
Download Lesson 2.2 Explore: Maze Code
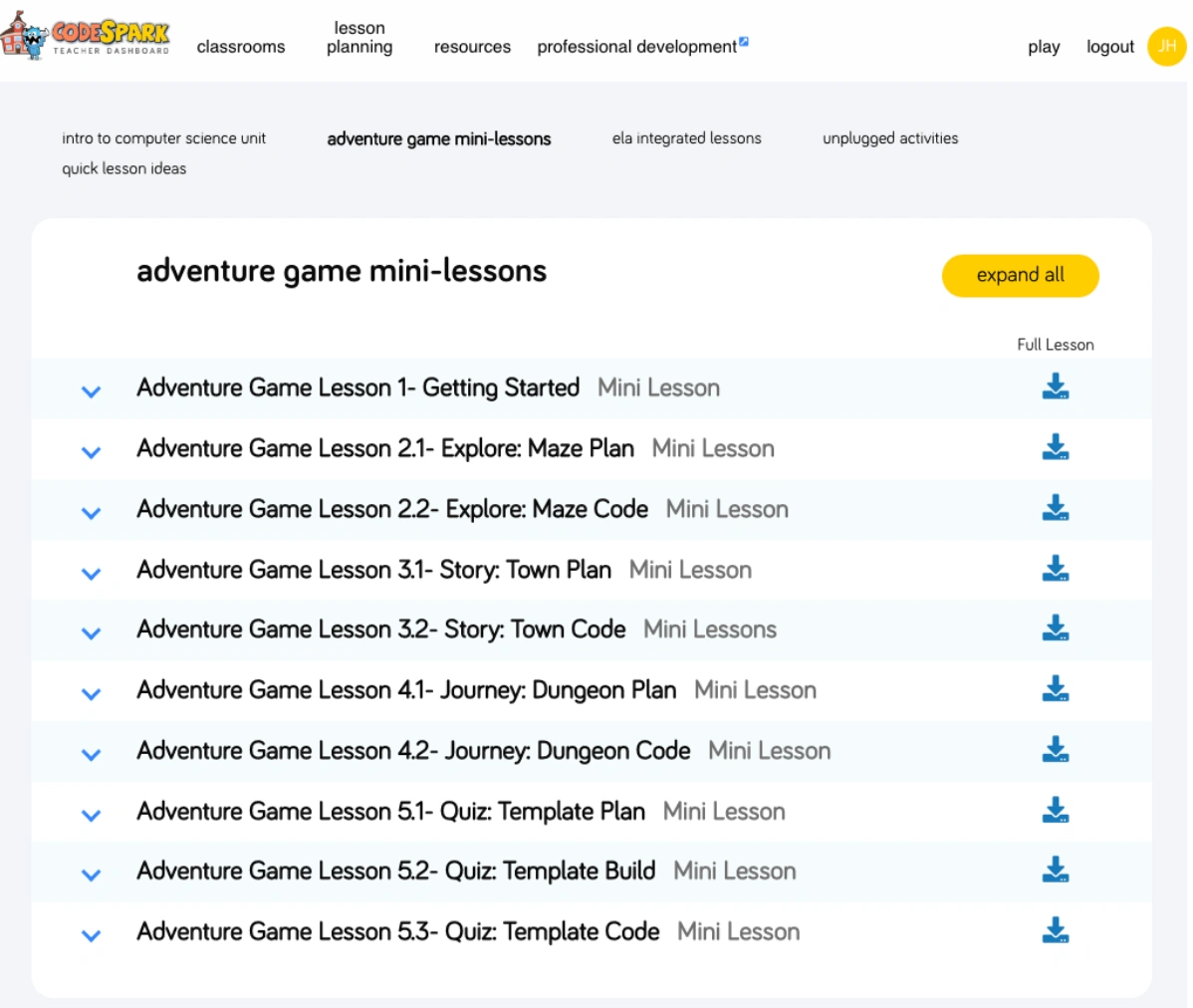pyautogui.click(x=1055, y=508)
